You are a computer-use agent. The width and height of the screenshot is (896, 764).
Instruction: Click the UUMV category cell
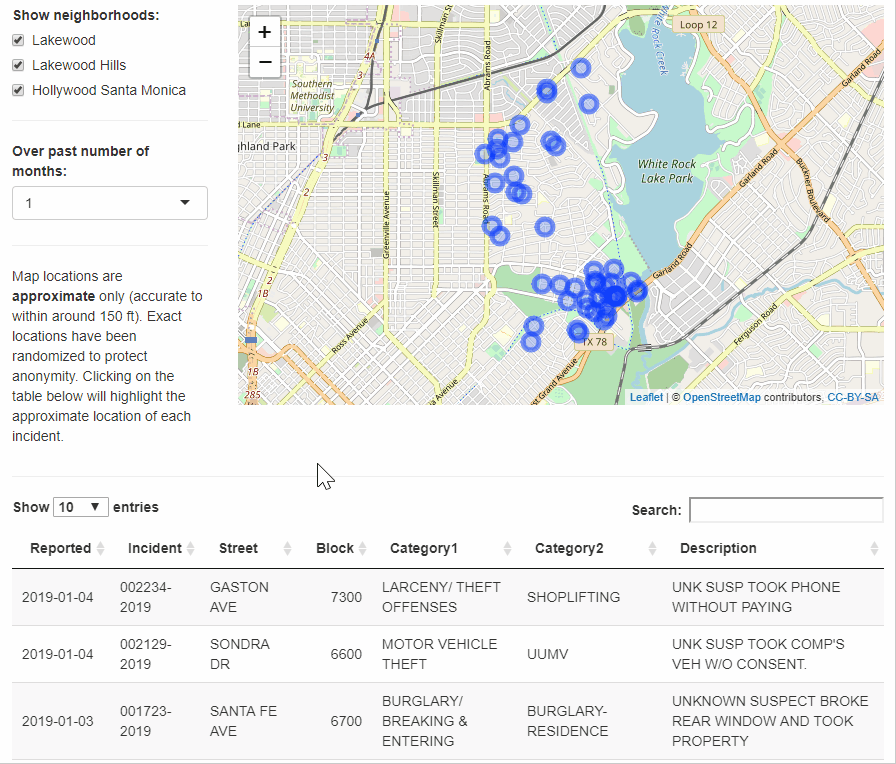[x=547, y=654]
